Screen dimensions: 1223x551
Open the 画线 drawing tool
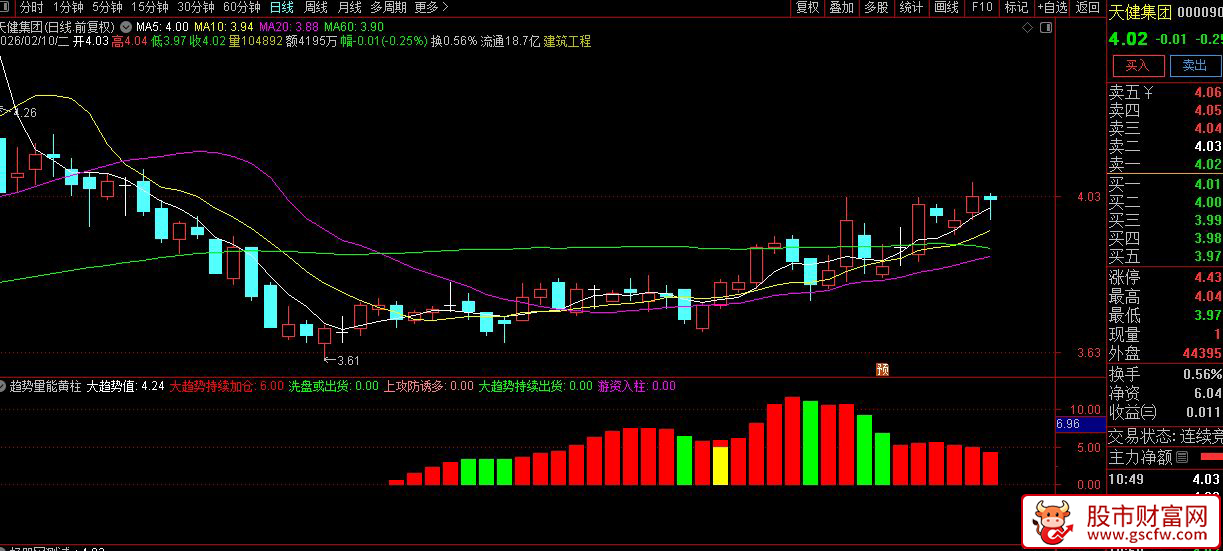(946, 7)
